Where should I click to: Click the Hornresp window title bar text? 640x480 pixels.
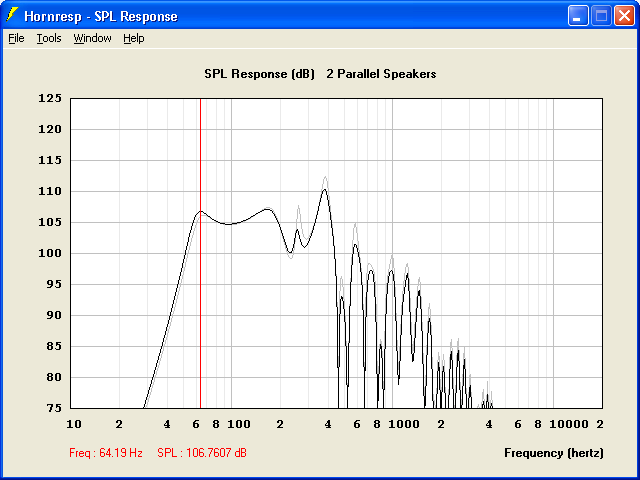point(101,16)
